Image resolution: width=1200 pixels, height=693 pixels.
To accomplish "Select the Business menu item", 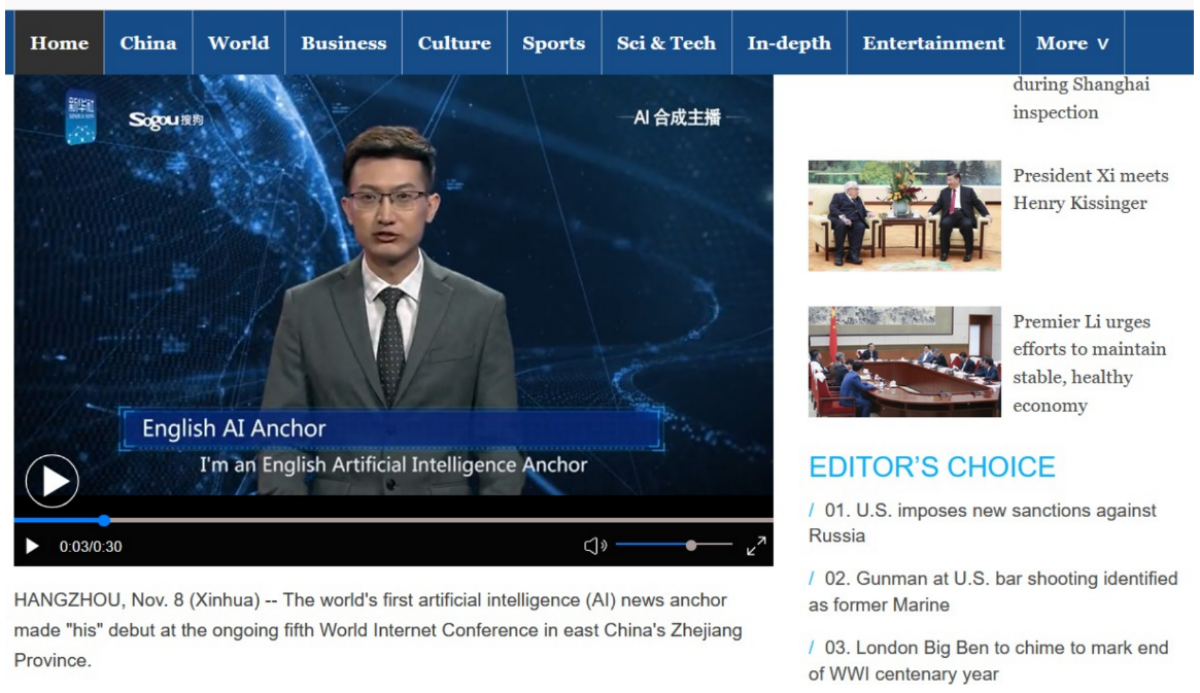I will tap(344, 43).
